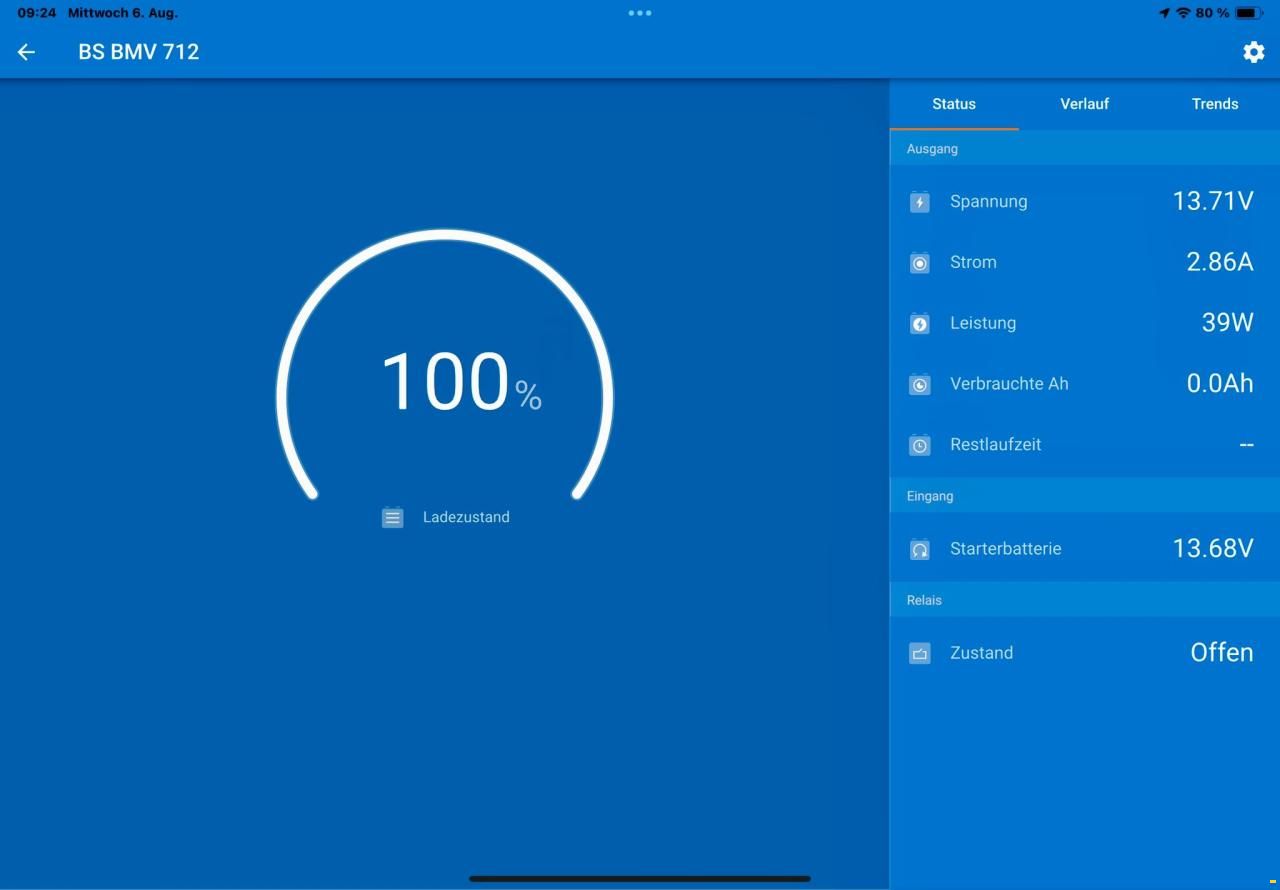The height and width of the screenshot is (890, 1280).
Task: Open the Trends tab
Action: point(1215,104)
